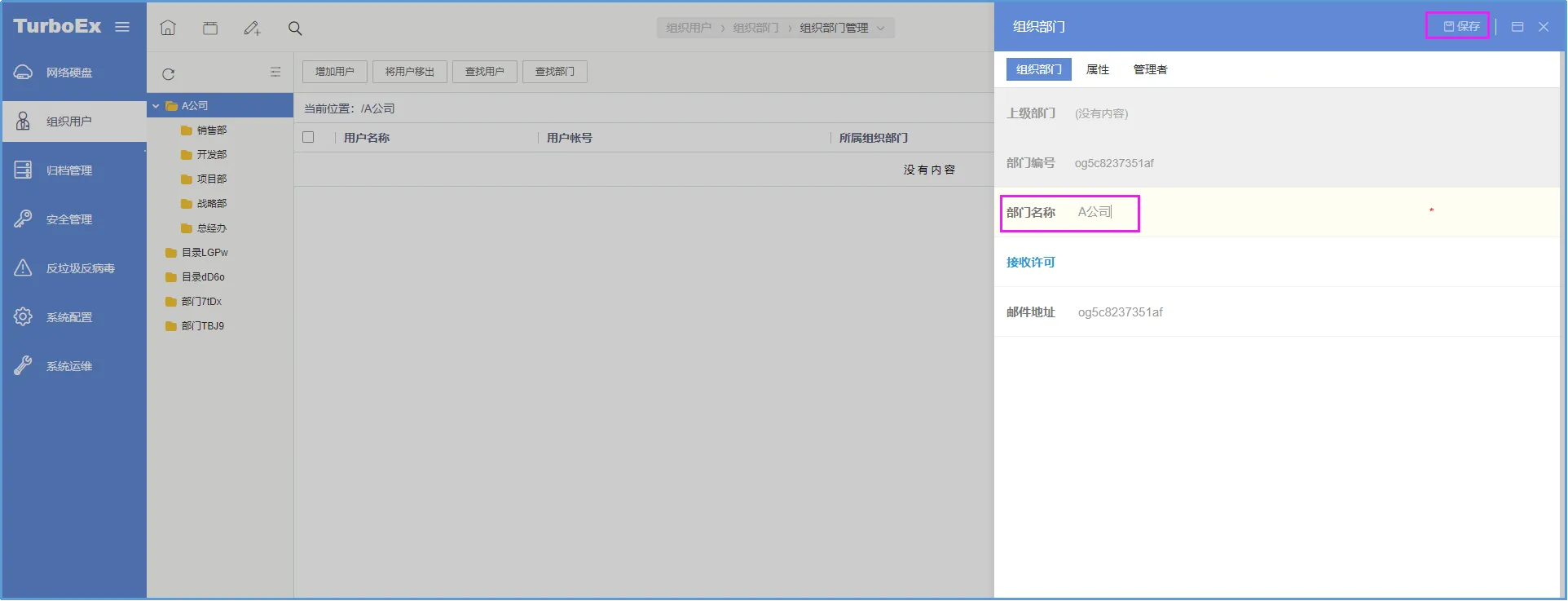Select 部门TBJ9 in the tree
Viewport: 1568px width, 601px height.
coord(203,326)
